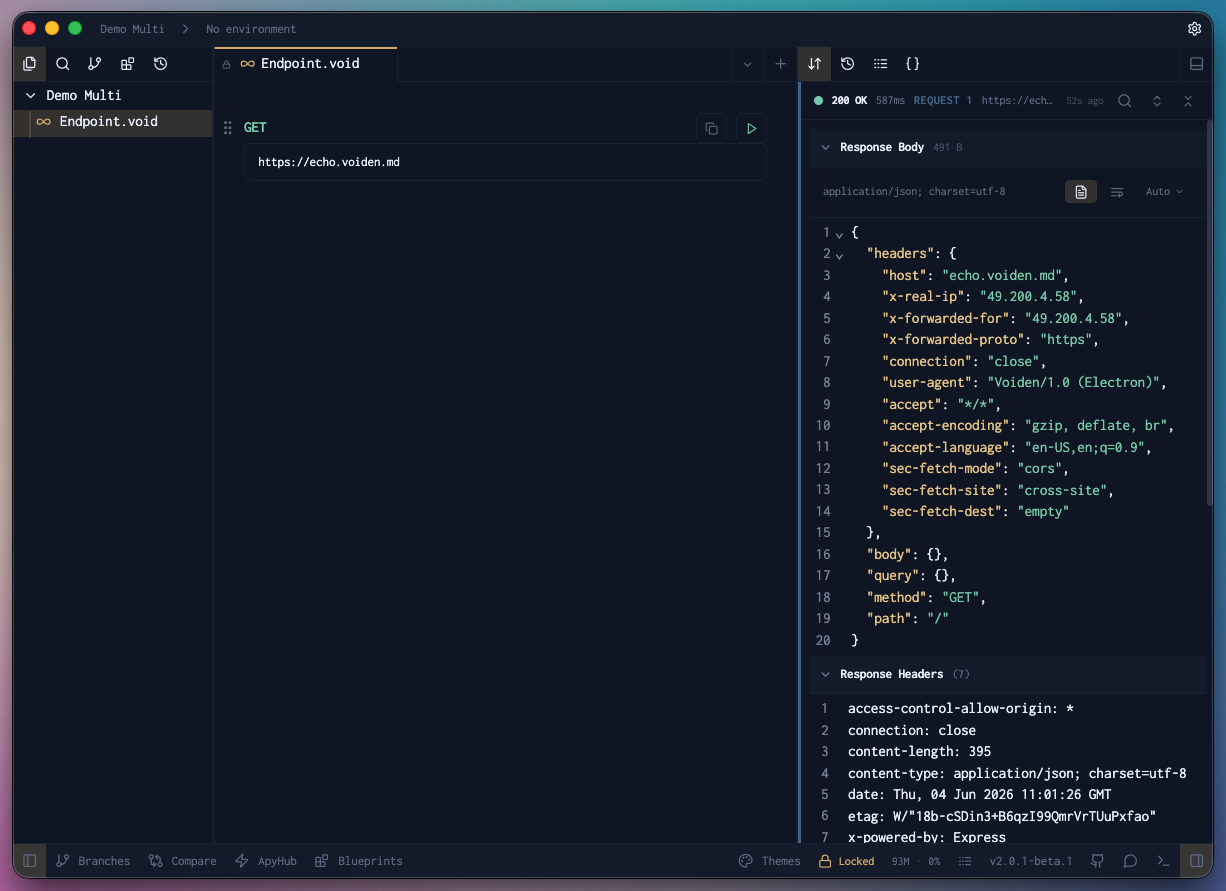Click the 587ms response time
The width and height of the screenshot is (1226, 891).
coord(890,101)
